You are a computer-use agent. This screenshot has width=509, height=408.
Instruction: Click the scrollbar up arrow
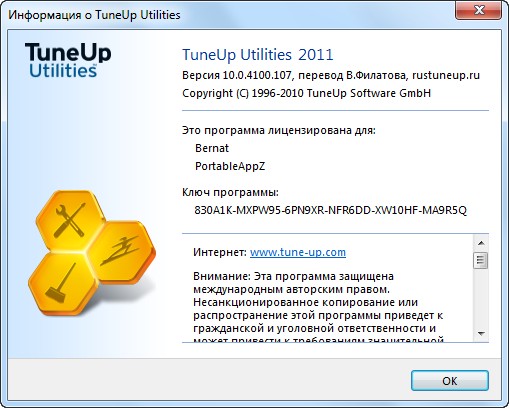[481, 243]
